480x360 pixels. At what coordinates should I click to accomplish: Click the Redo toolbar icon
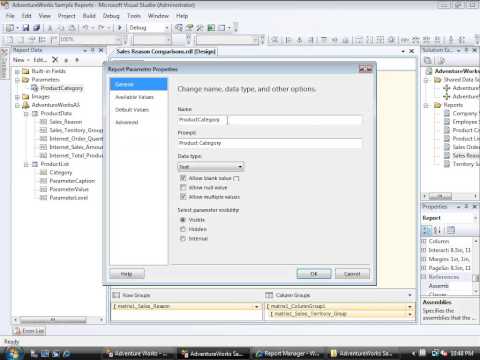tap(101, 28)
